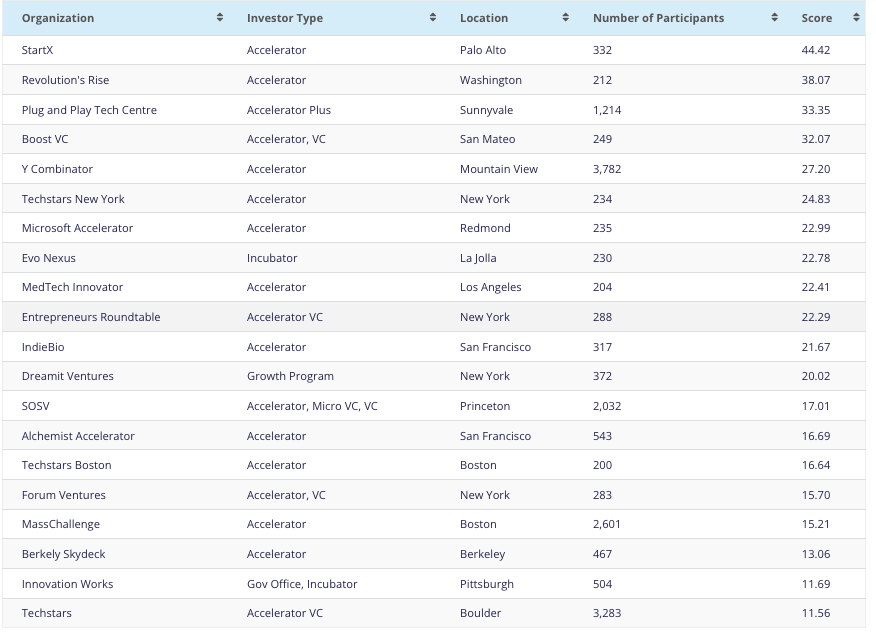Select Y Combinator in the list
This screenshot has height=632, width=876.
57,169
